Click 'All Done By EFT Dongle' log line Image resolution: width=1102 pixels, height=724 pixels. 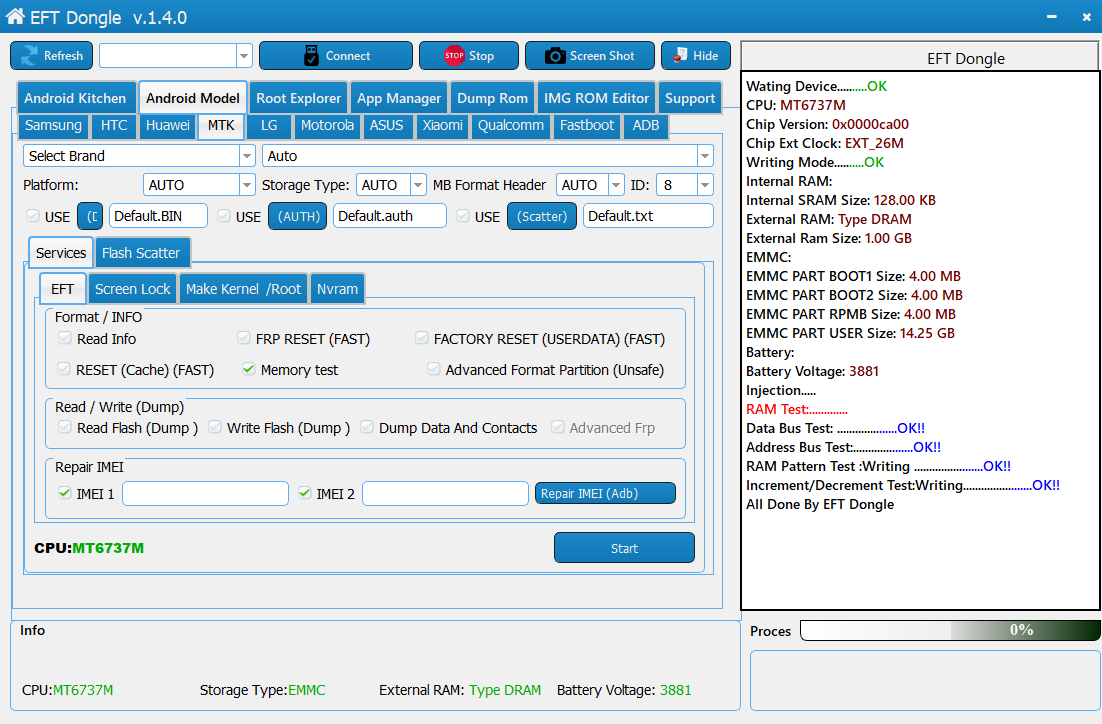coord(820,504)
